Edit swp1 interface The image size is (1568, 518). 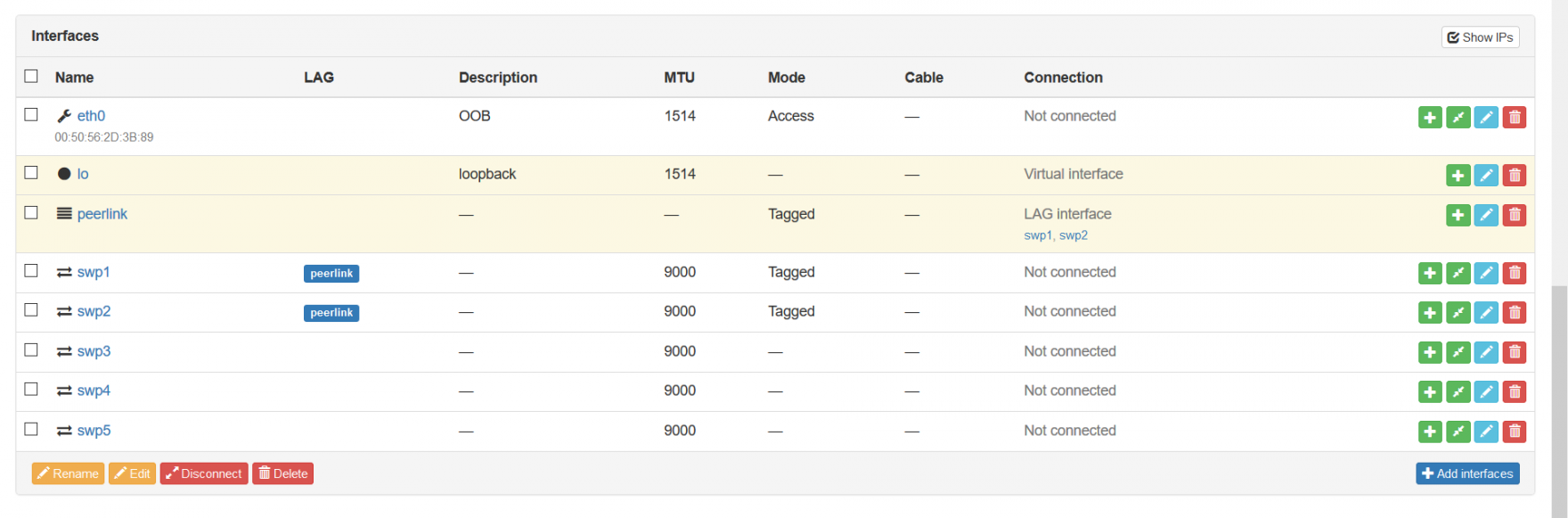(x=1486, y=273)
